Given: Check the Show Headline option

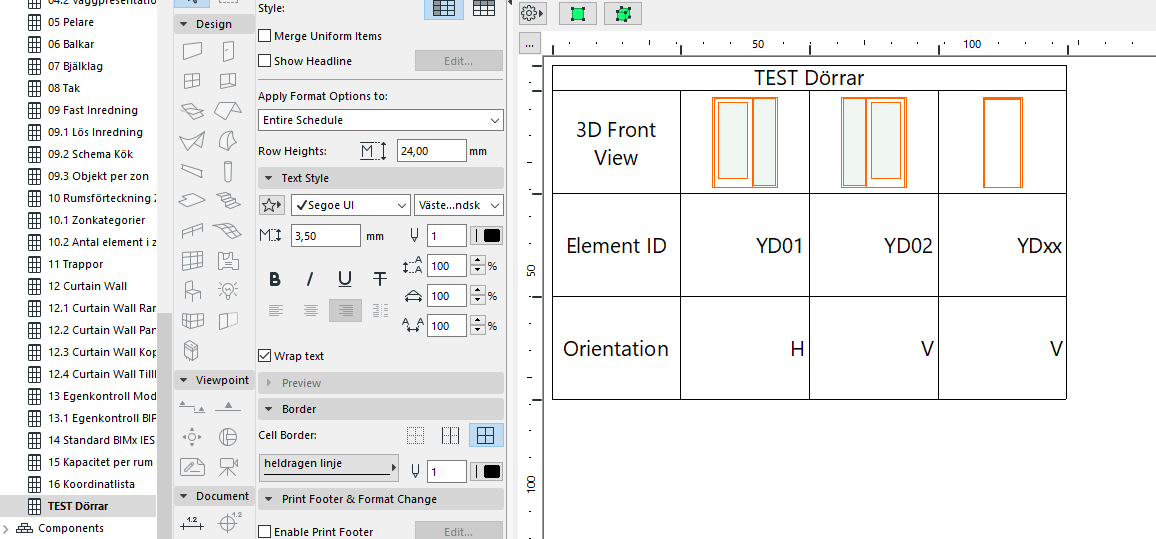Looking at the screenshot, I should click(x=265, y=61).
